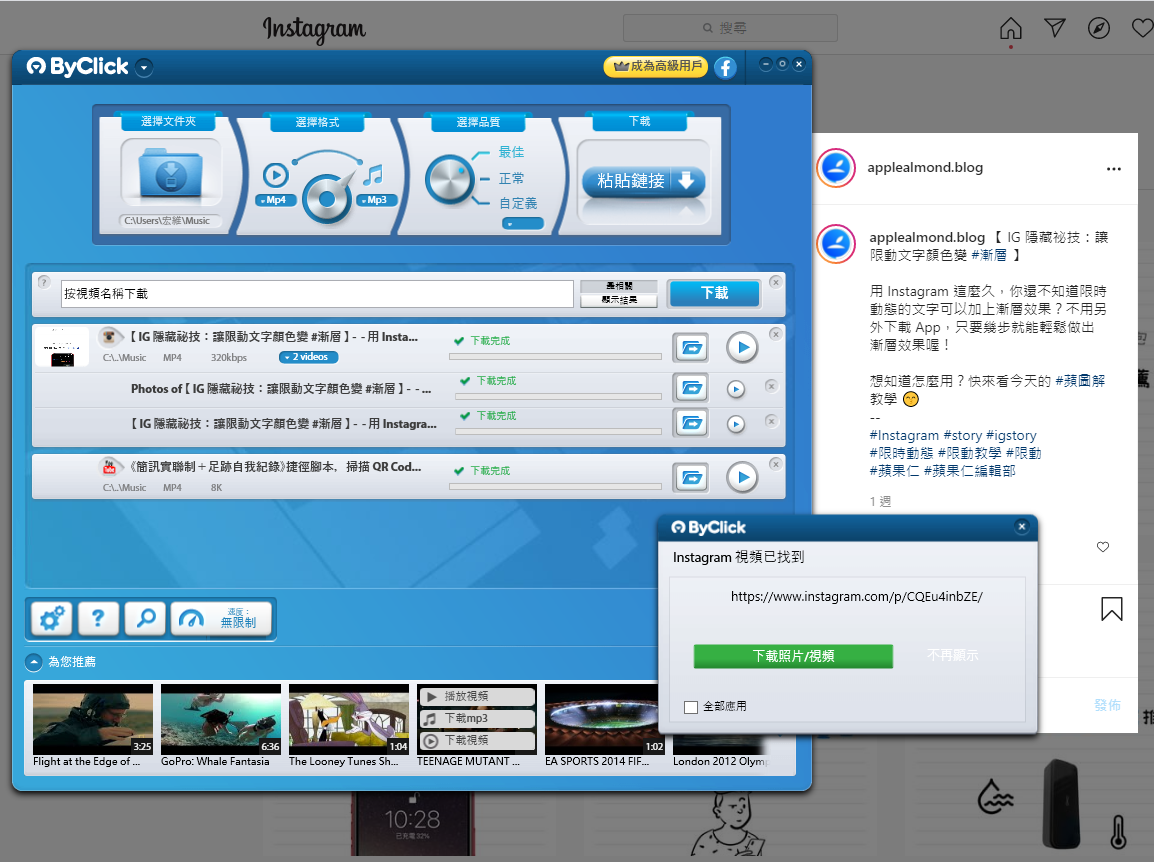Open the three-dot options on applealmond.blog post
Screen dimensions: 1154x862
coord(1114,169)
